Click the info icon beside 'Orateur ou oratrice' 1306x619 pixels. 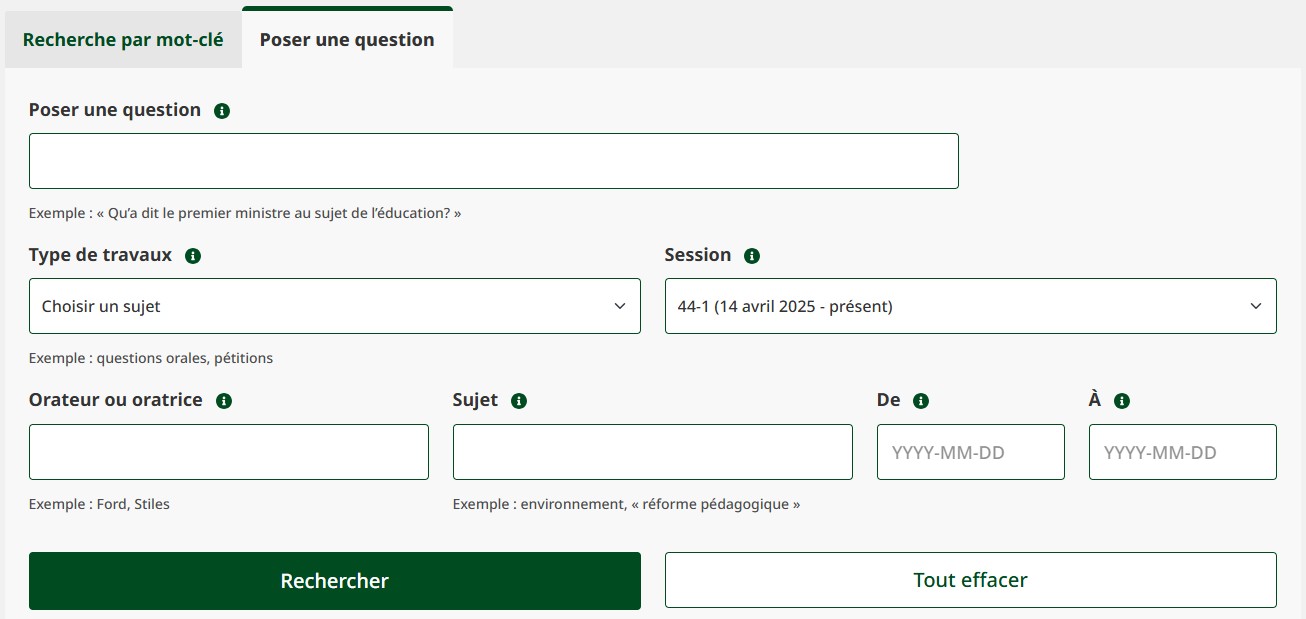tap(225, 400)
